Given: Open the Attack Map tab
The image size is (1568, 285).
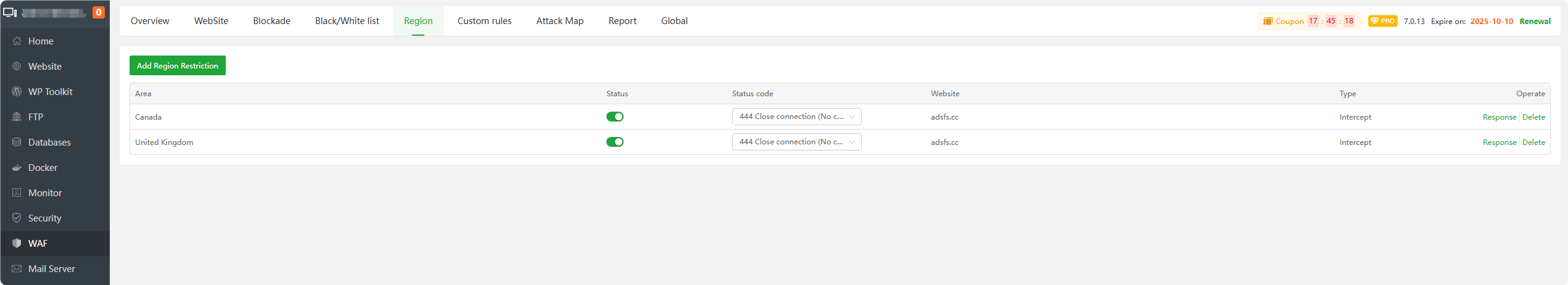Looking at the screenshot, I should (559, 21).
